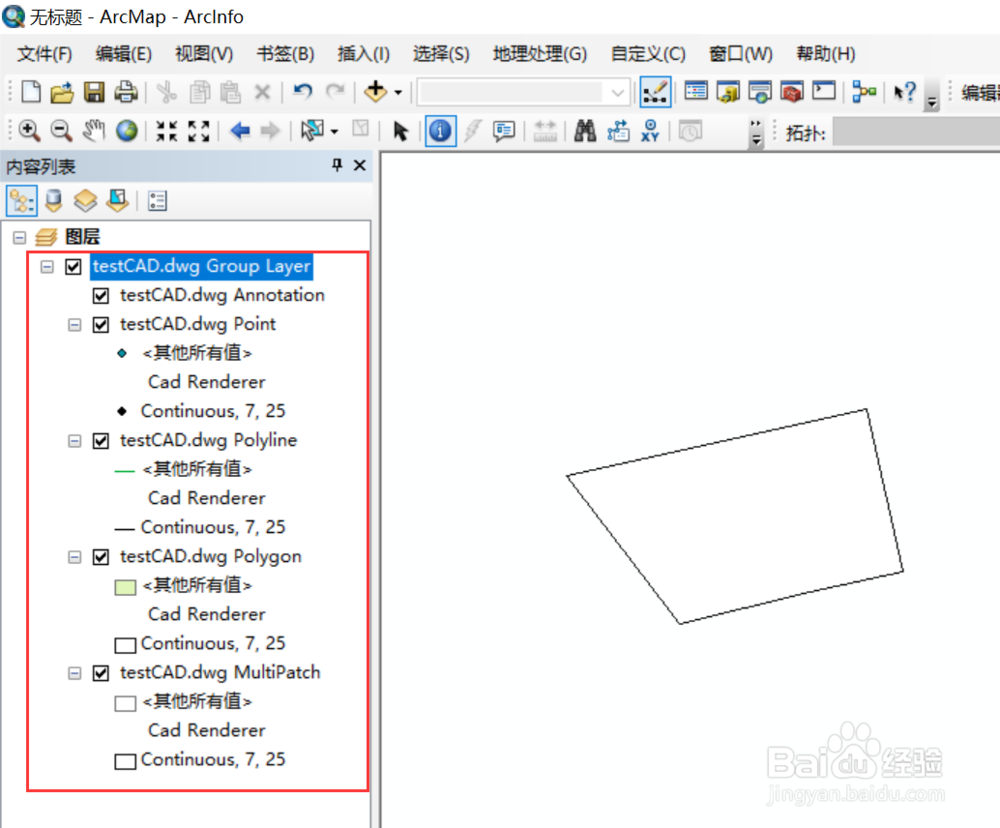List layers by drawing order
Viewport: 1000px width, 828px height.
pos(22,201)
